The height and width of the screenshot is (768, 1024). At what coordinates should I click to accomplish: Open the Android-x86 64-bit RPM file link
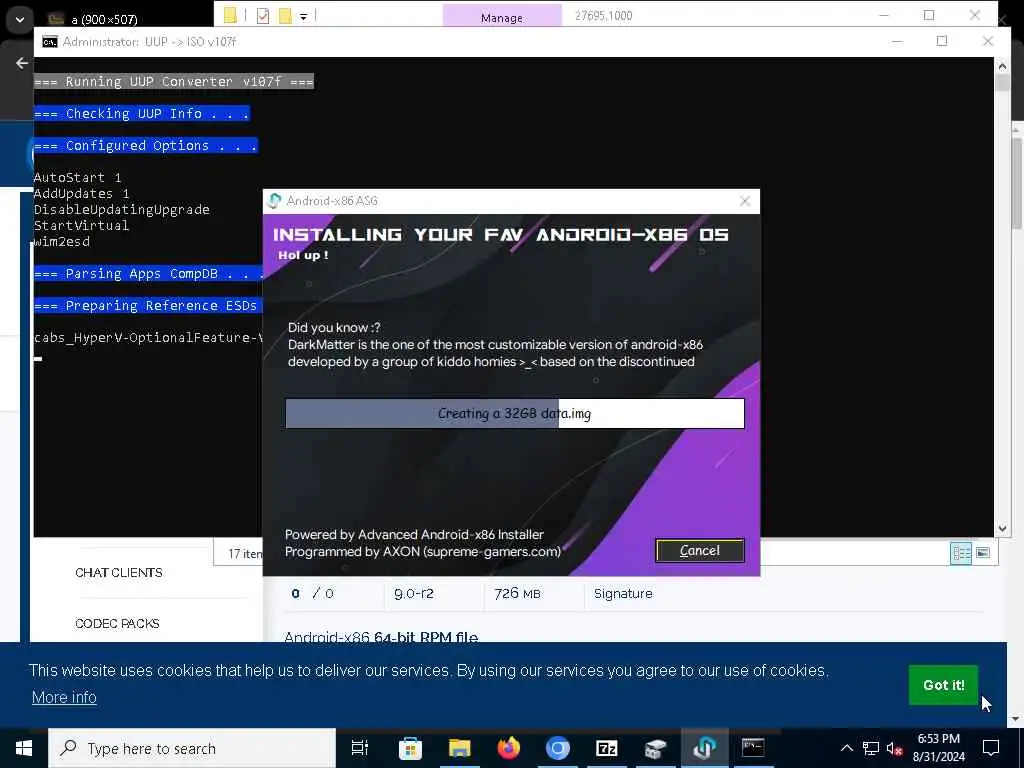[x=381, y=637]
